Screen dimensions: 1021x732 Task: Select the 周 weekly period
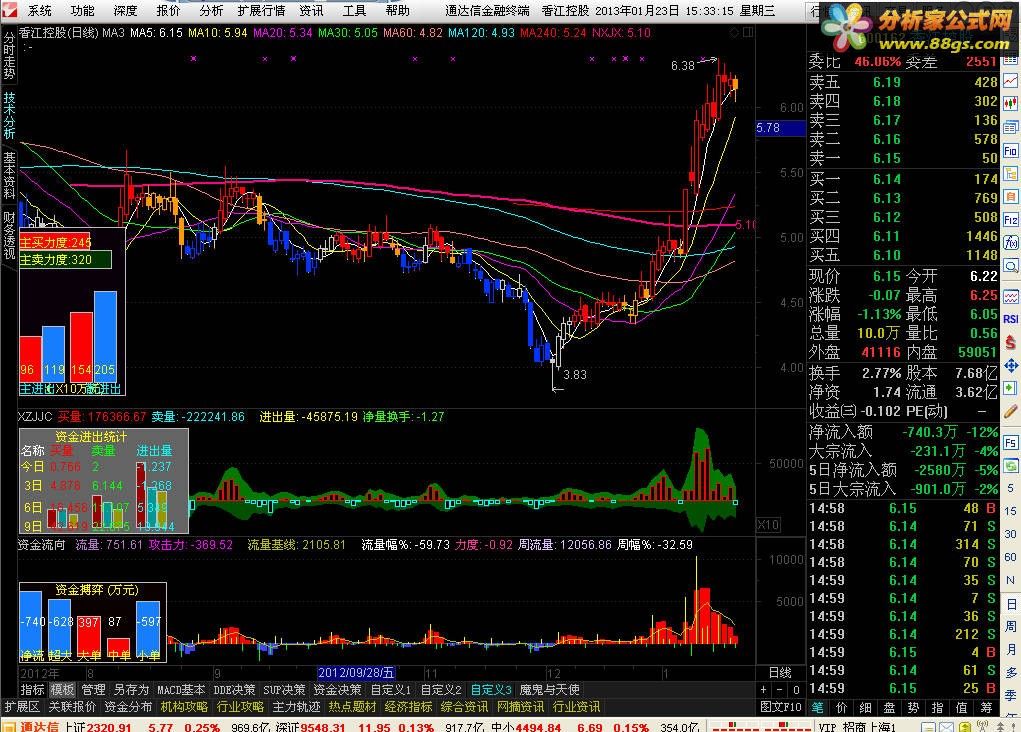coord(1011,626)
